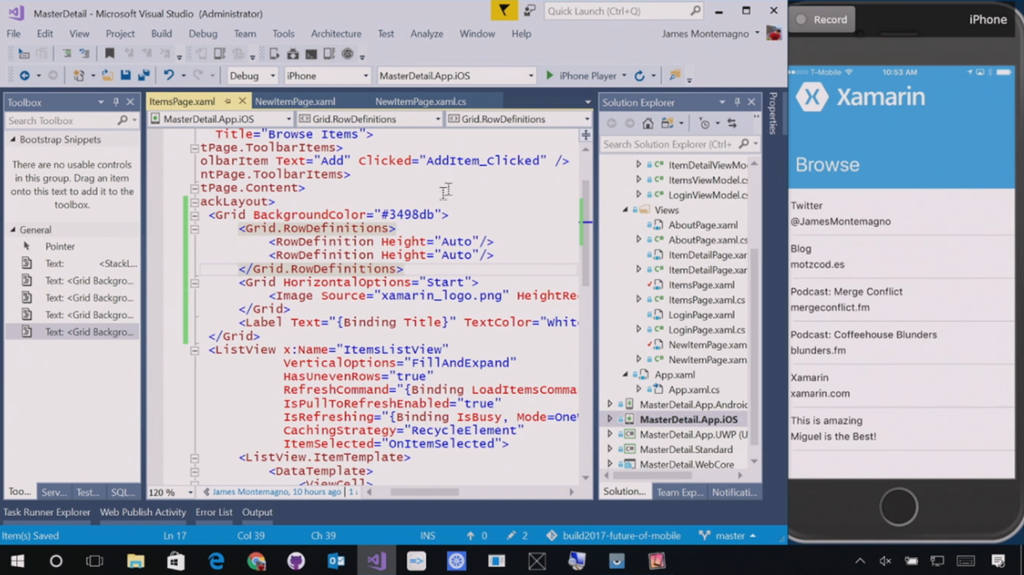Toggle bookmark icon in top toolbar
This screenshot has width=1024, height=575.
pyautogui.click(x=109, y=54)
